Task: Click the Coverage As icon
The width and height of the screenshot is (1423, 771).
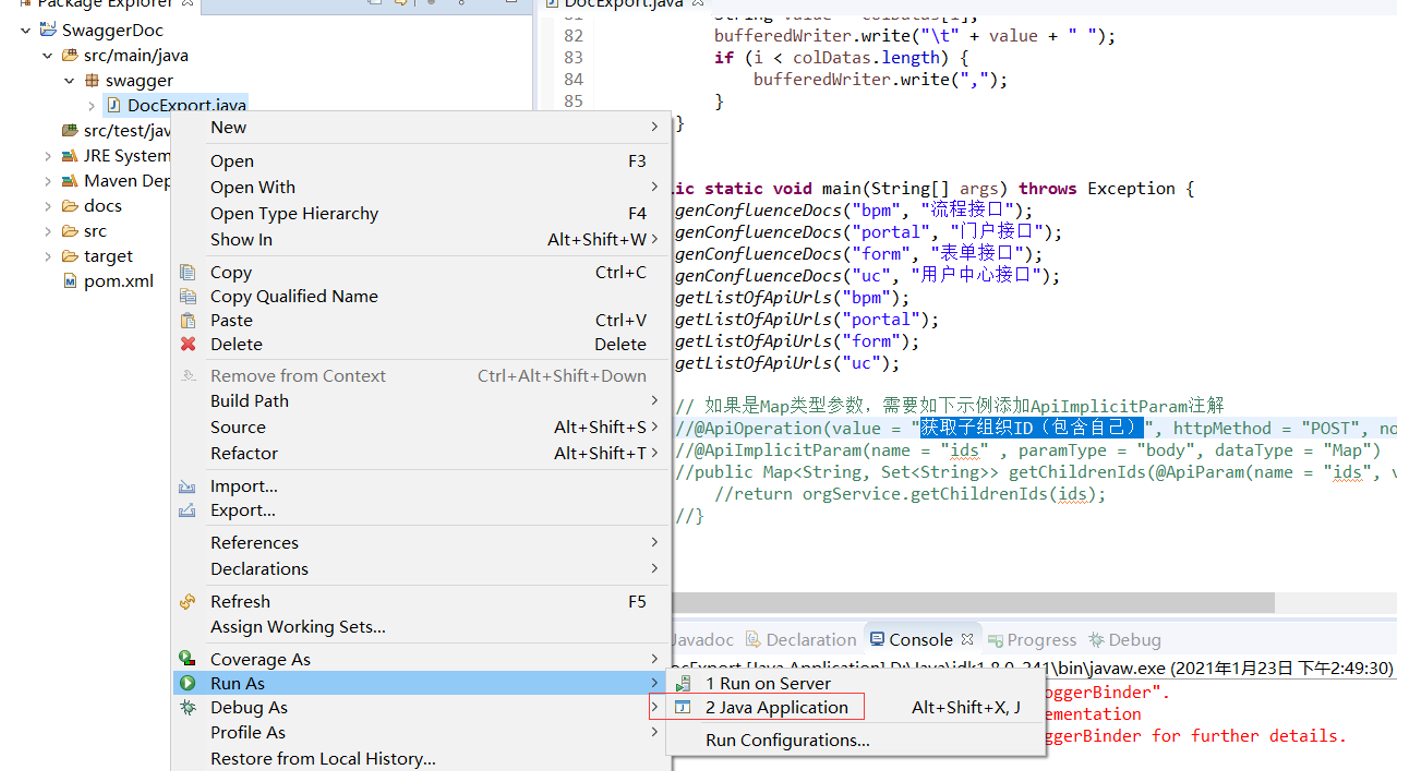Action: pyautogui.click(x=187, y=659)
